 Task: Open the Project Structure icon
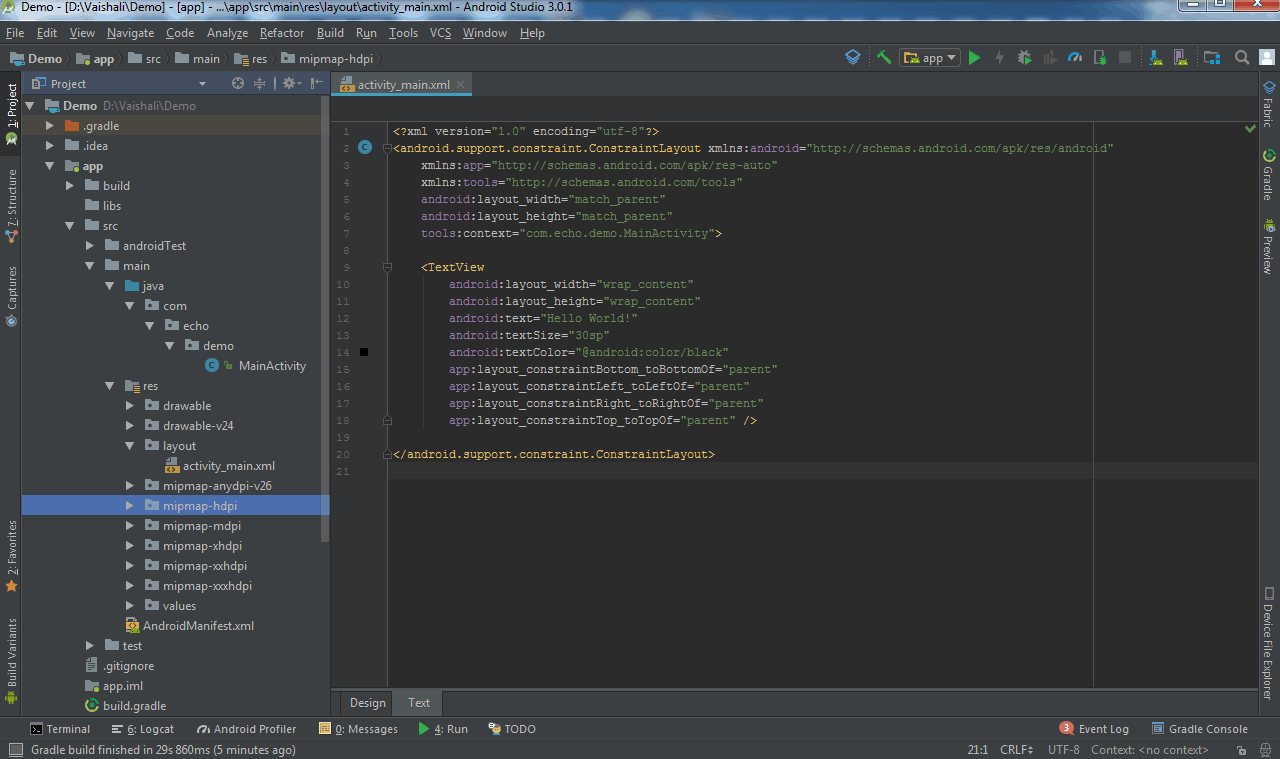pos(1211,58)
